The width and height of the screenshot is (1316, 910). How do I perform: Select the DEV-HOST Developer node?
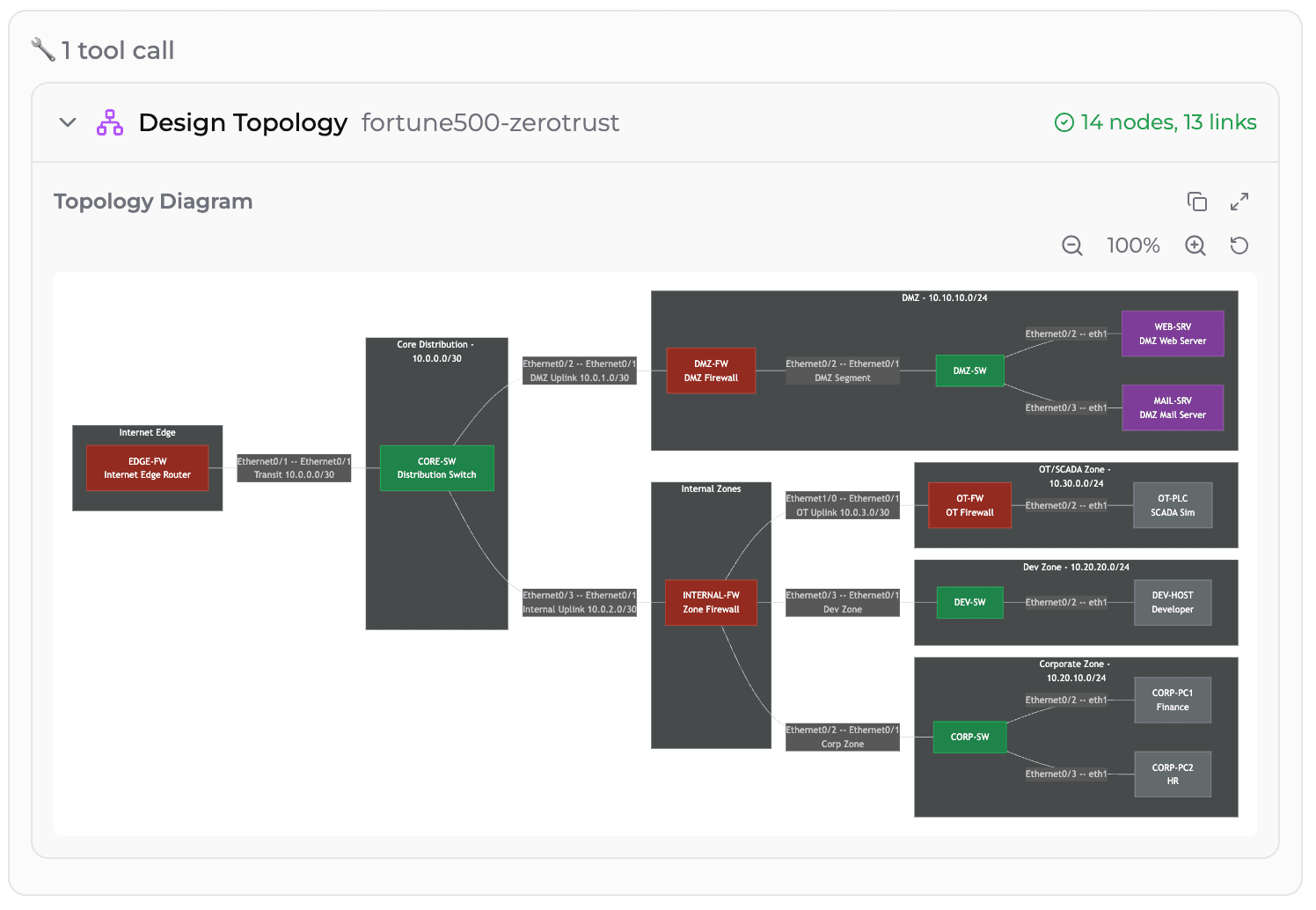tap(1173, 602)
